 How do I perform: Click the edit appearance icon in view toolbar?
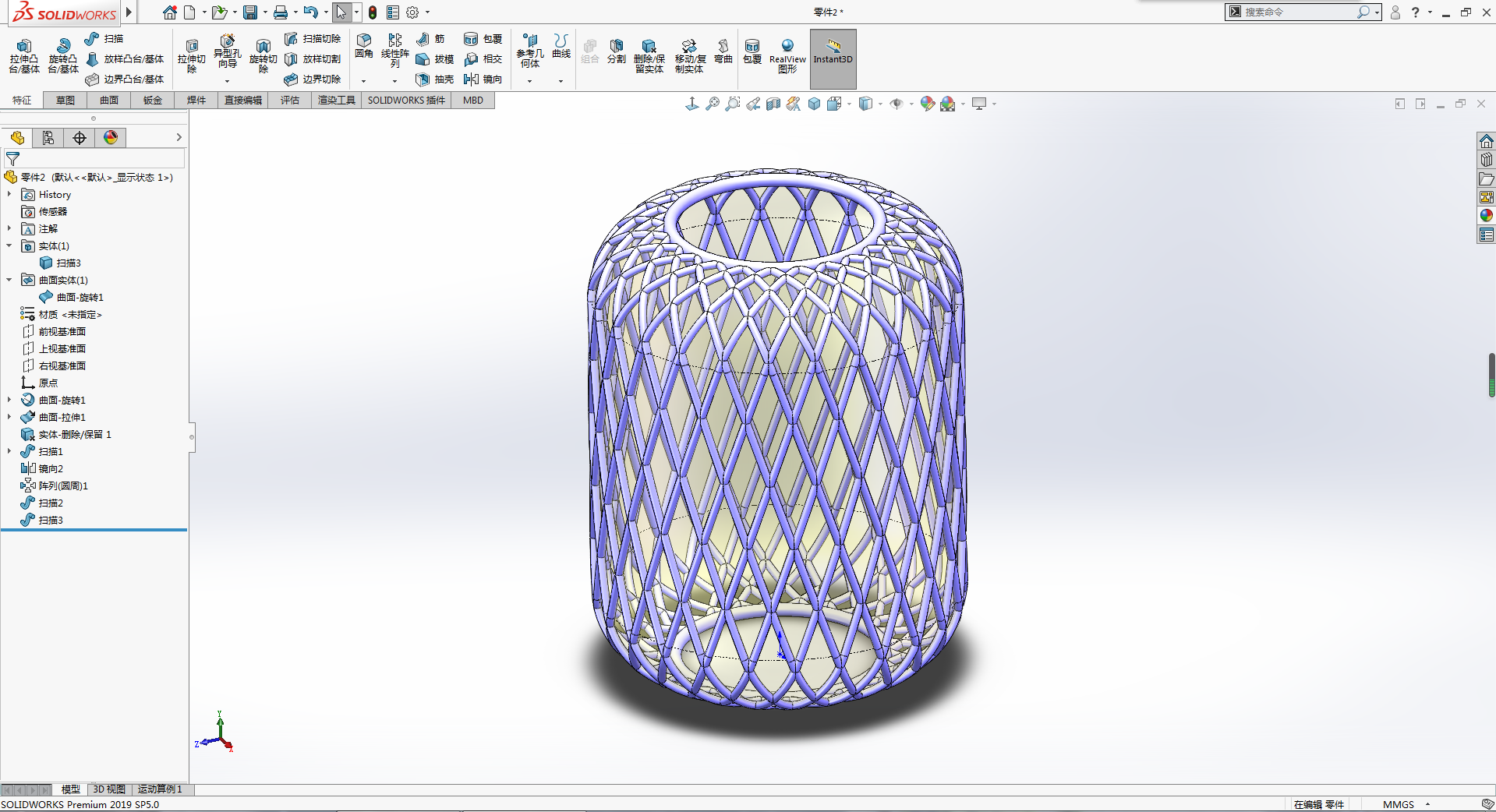928,104
